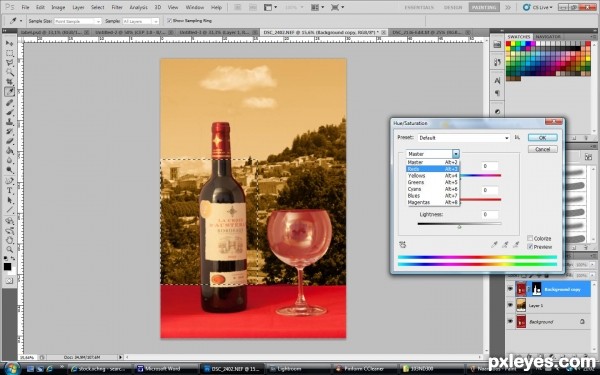The image size is (600, 375).
Task: Open the Arrange Documents dropdown
Action: click(x=317, y=7)
